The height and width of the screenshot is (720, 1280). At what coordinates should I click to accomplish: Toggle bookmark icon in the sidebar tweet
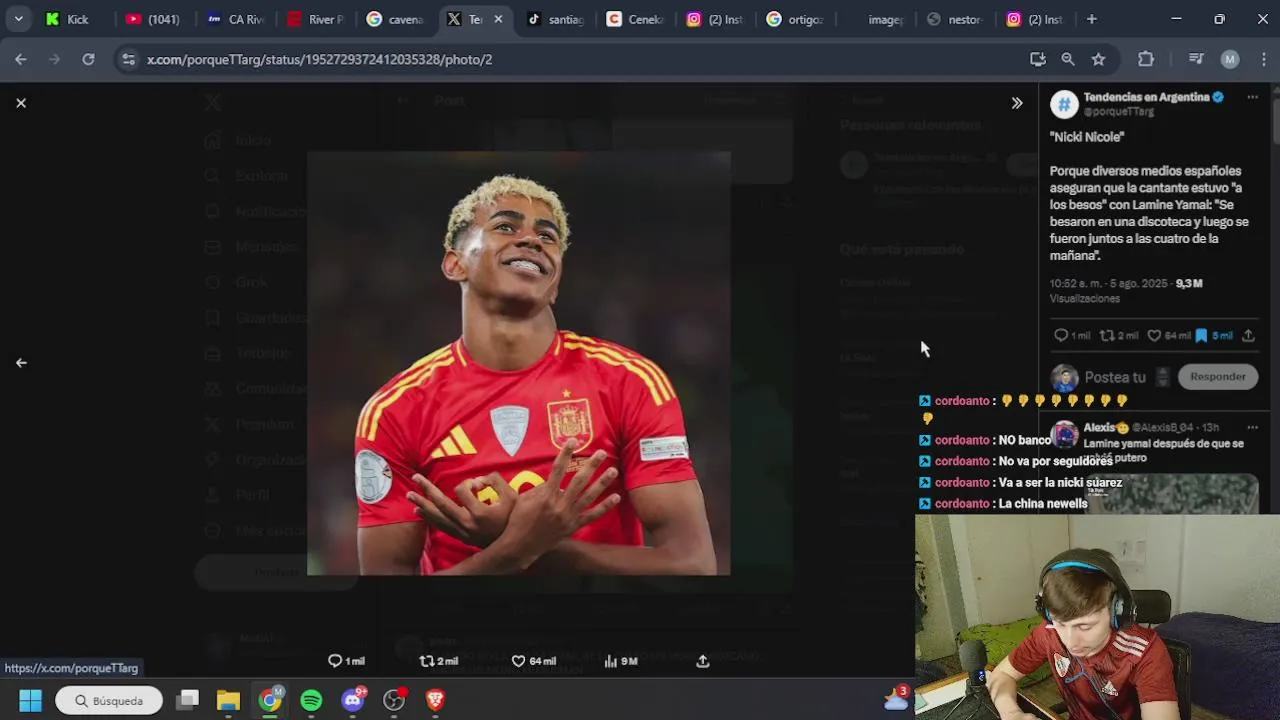tap(1201, 336)
